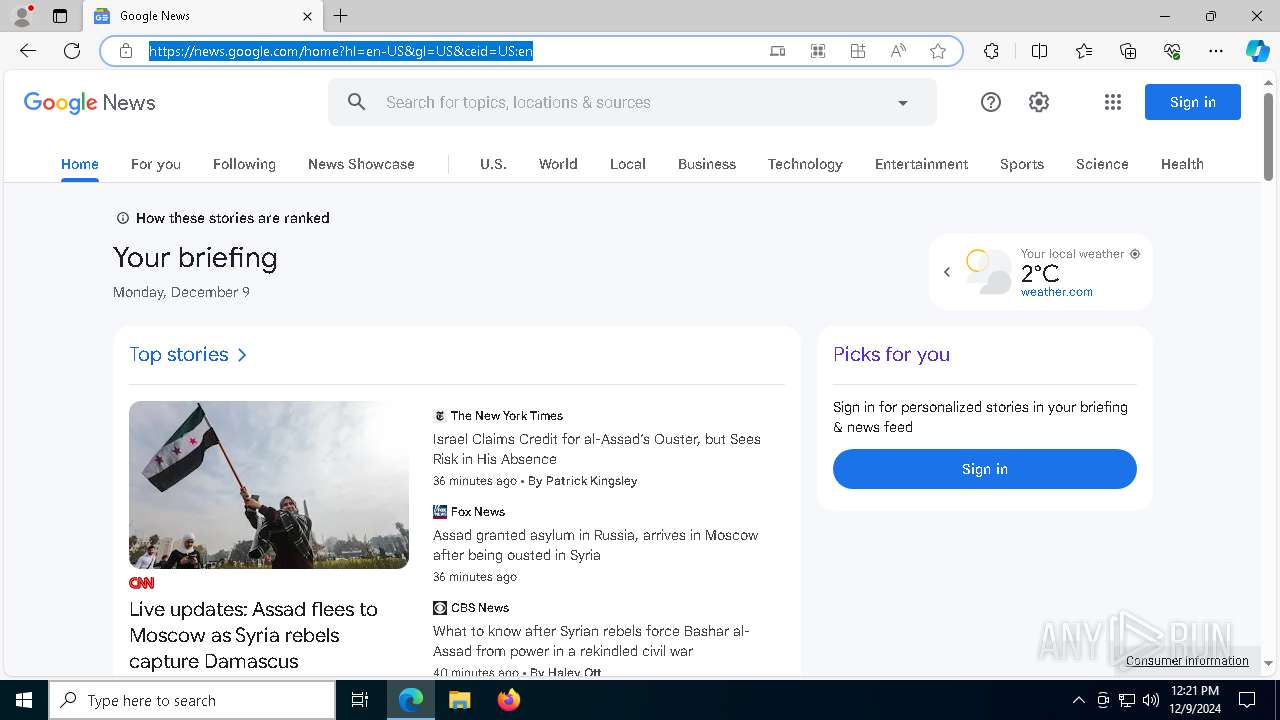
Task: Expand Top stories chevron
Action: [242, 355]
